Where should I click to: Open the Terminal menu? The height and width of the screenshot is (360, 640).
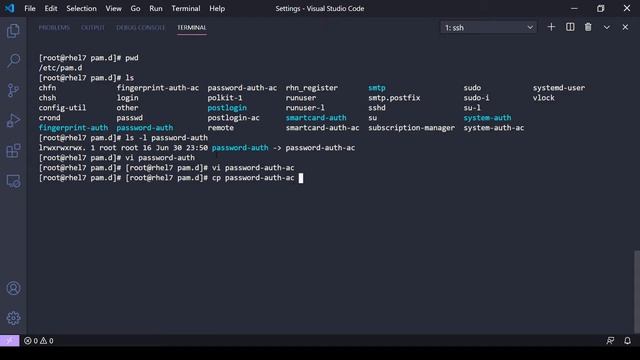(x=186, y=8)
